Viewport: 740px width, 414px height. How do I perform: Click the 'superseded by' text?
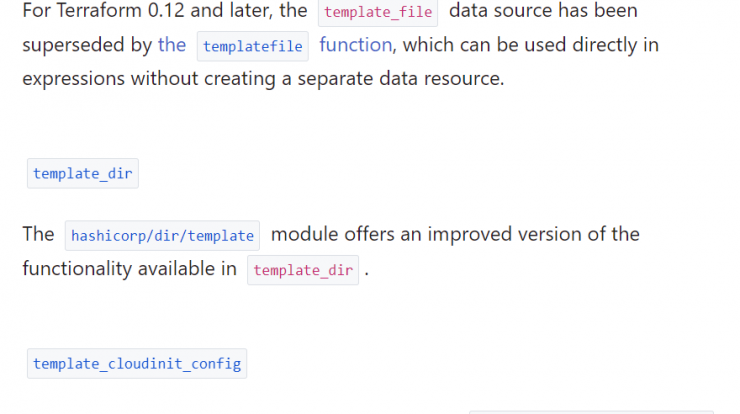87,45
